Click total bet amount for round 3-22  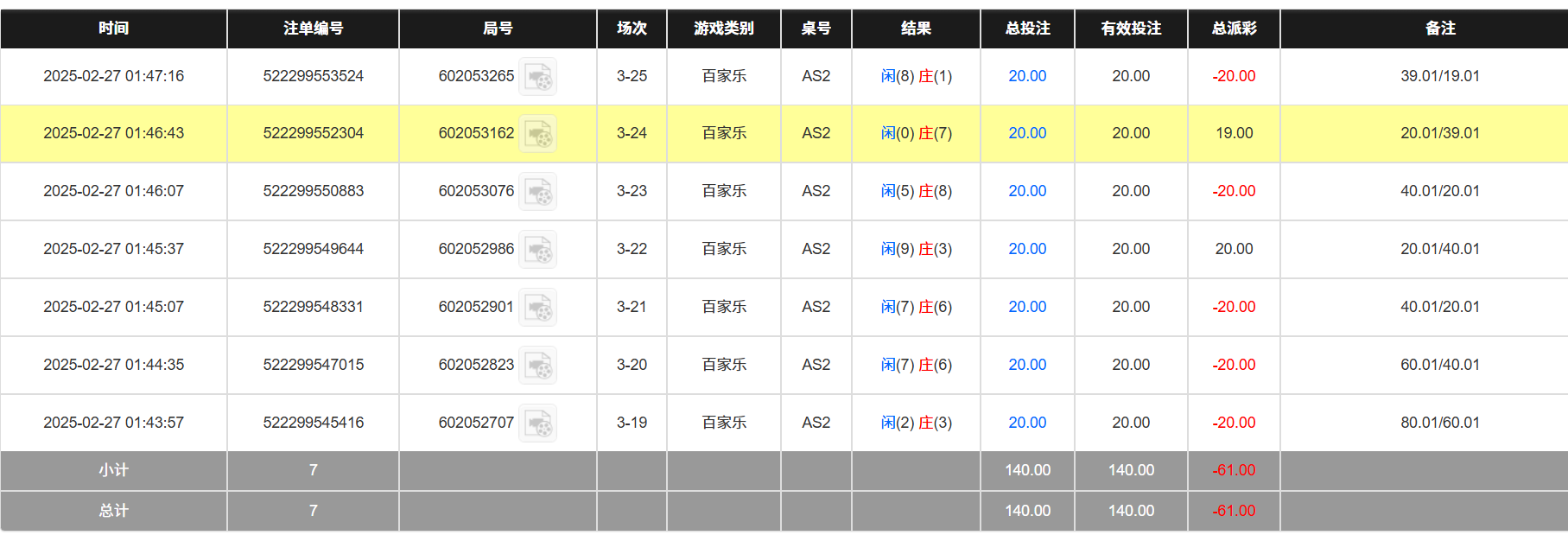[x=1027, y=249]
